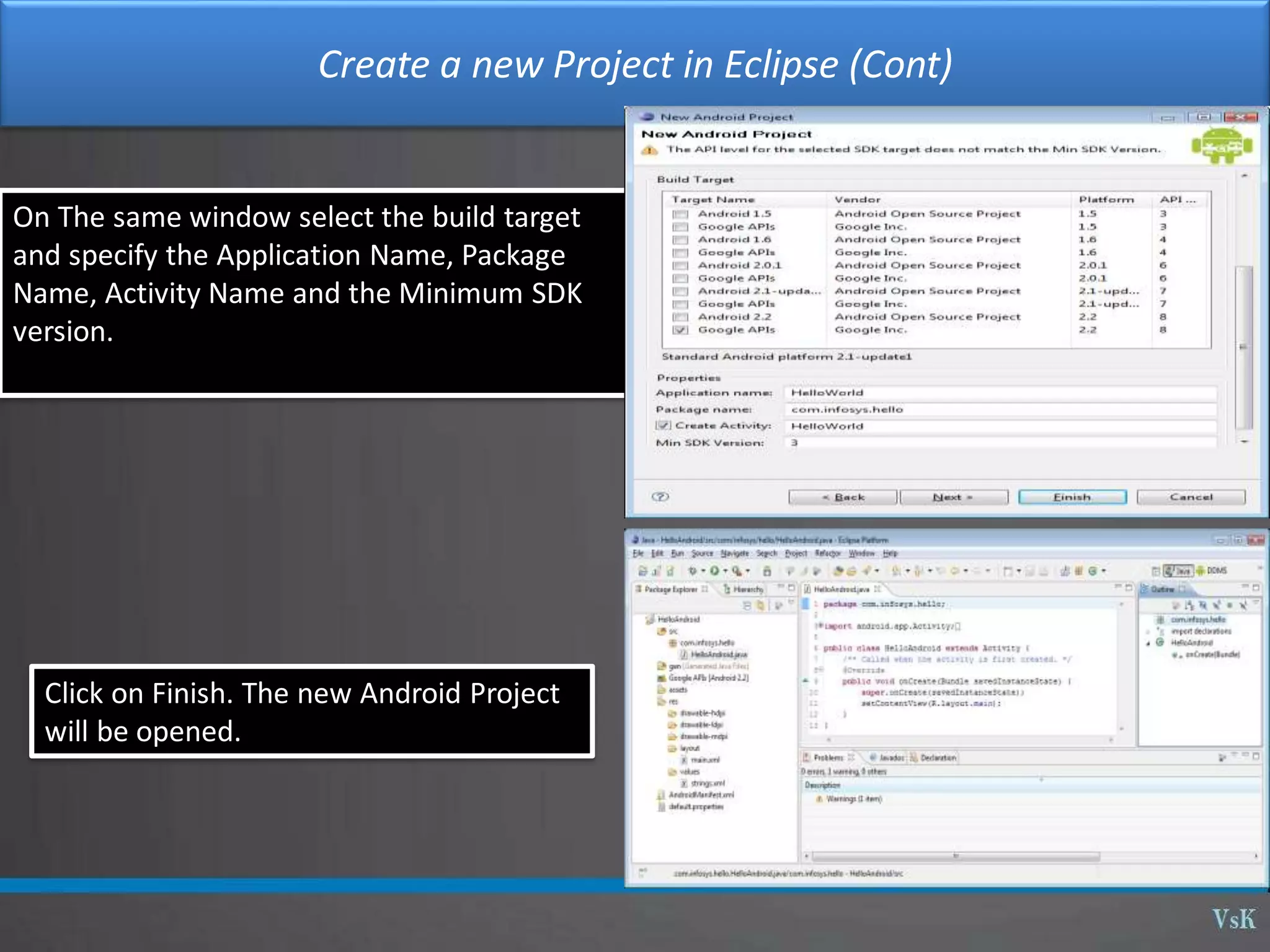Expand import declarations in Outline
Screen dimensions: 1270x952
click(1148, 632)
